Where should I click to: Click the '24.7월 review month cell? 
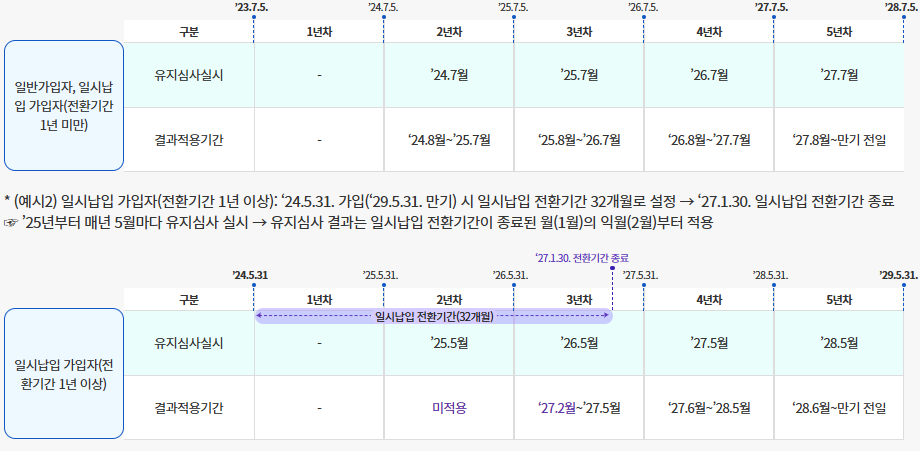(x=449, y=75)
